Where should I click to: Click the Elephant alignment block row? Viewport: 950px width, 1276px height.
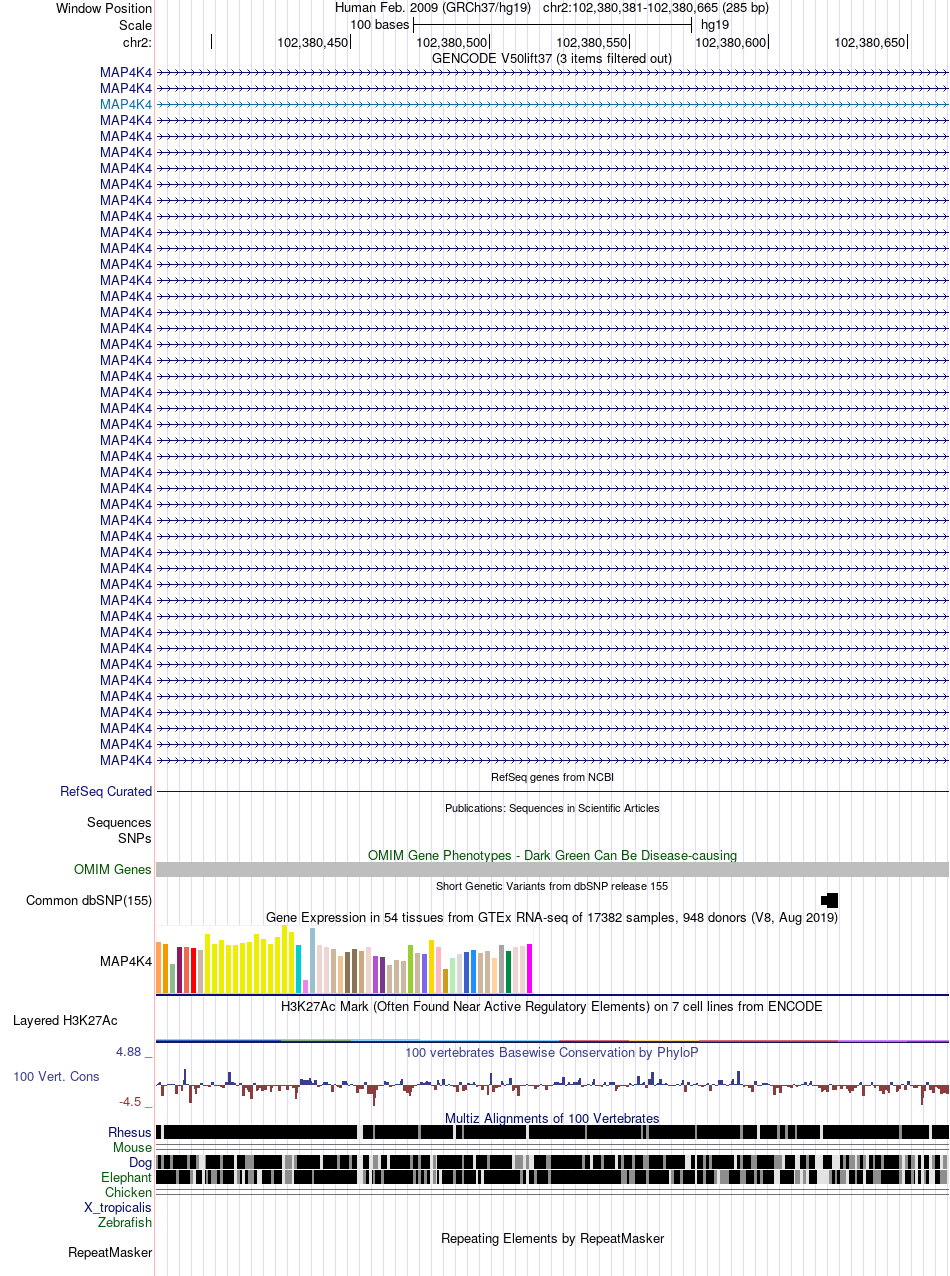(553, 1177)
